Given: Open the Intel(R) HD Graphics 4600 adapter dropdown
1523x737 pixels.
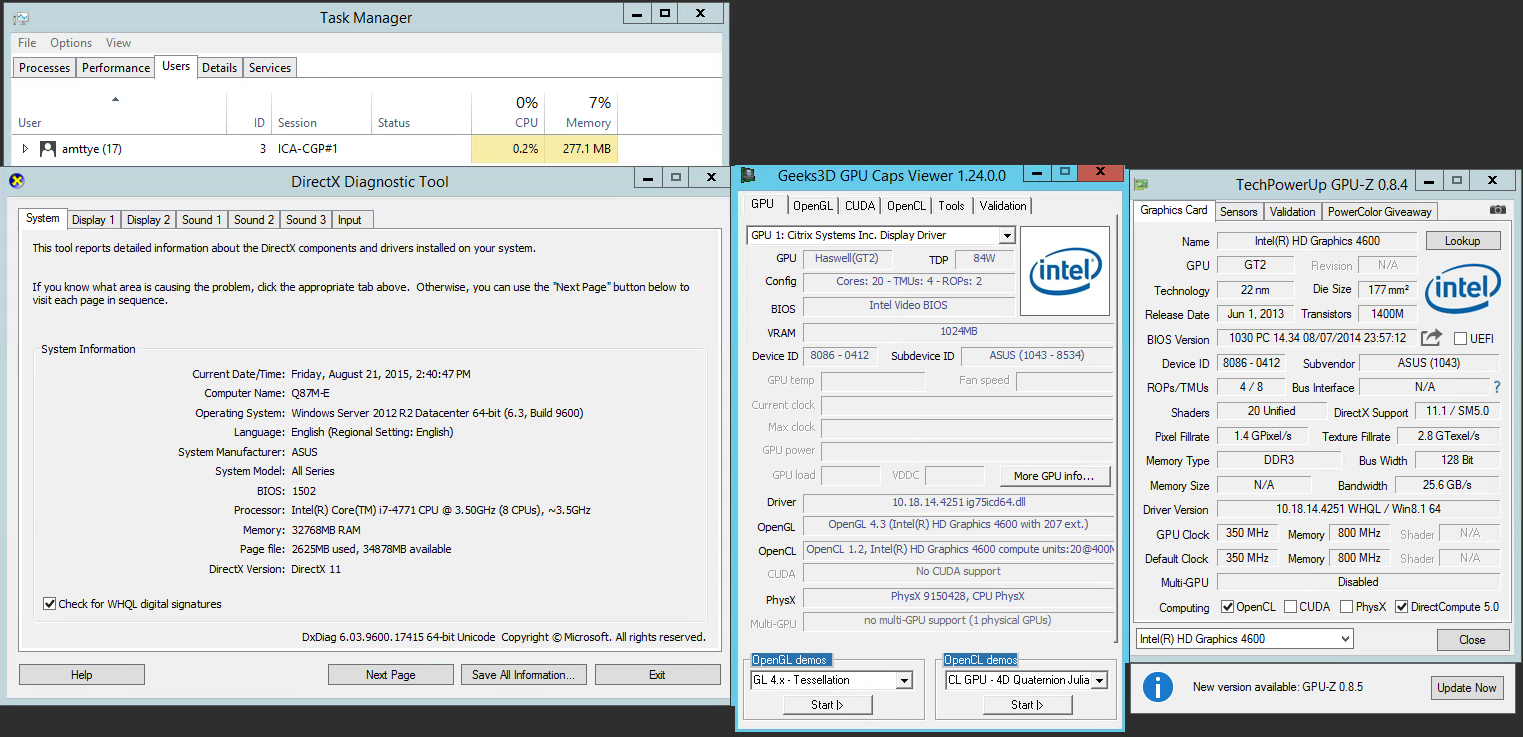Looking at the screenshot, I should coord(1345,639).
